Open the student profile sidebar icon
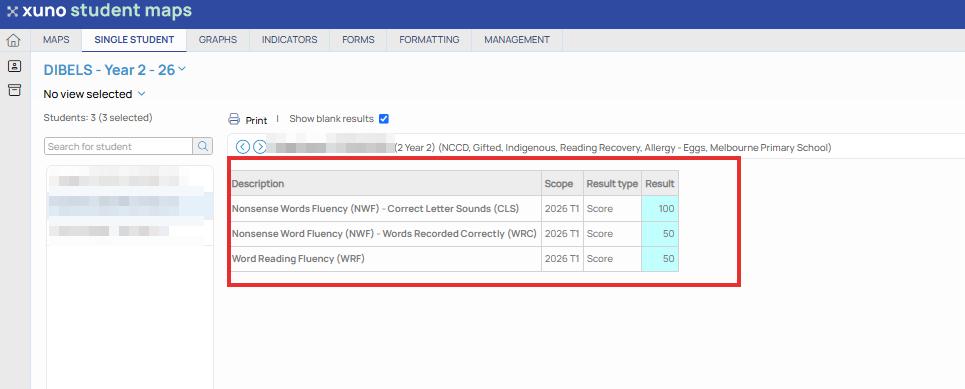The image size is (965, 389). point(14,66)
